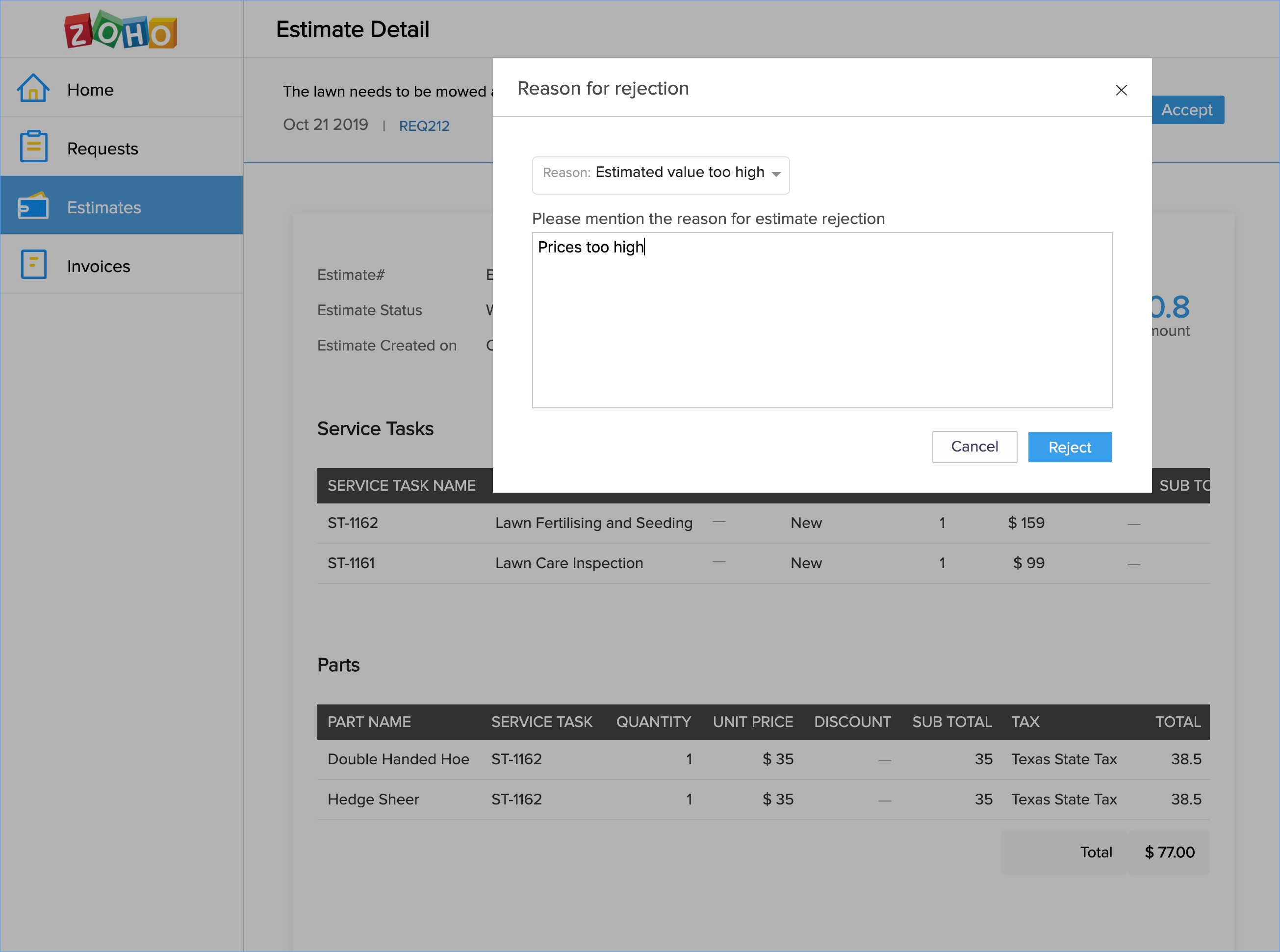Image resolution: width=1280 pixels, height=952 pixels.
Task: Open Home in the sidebar
Action: click(x=91, y=90)
